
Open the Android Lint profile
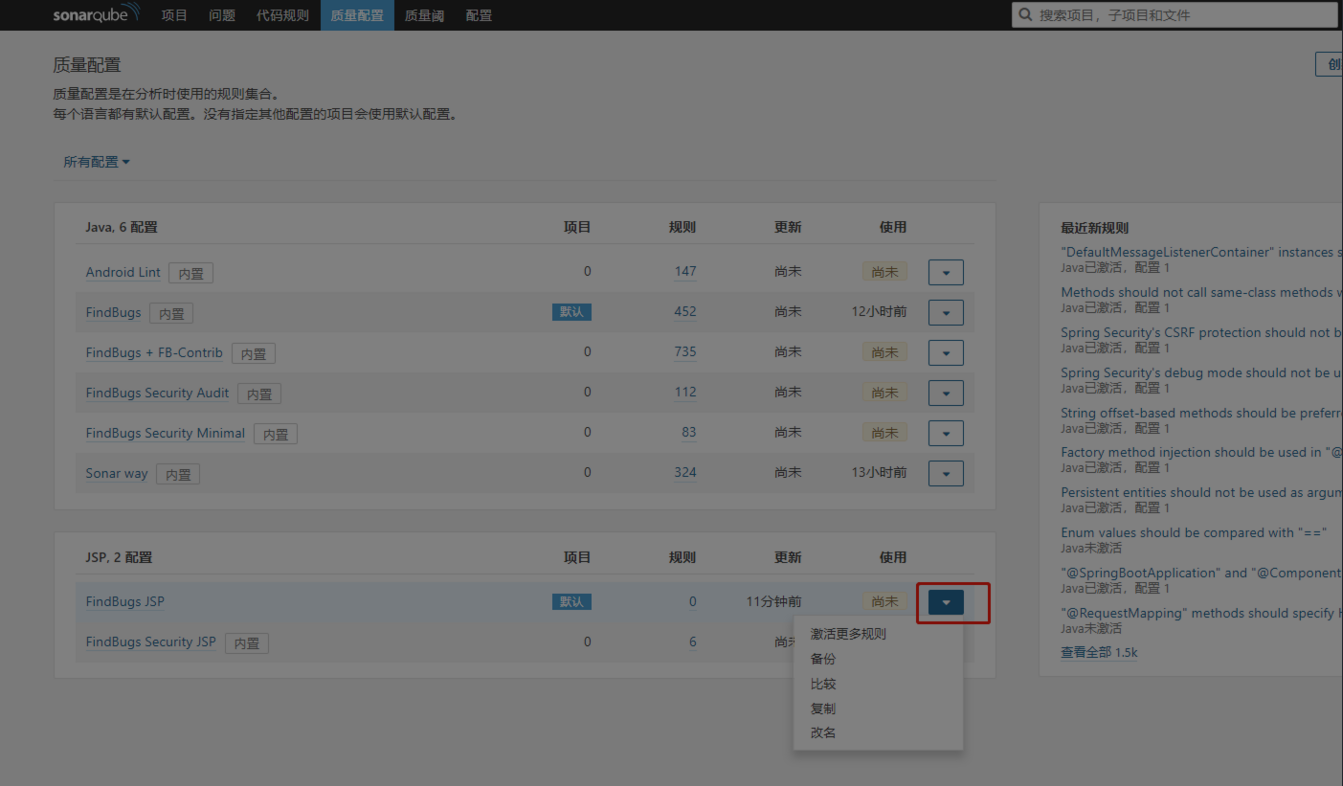(x=123, y=272)
